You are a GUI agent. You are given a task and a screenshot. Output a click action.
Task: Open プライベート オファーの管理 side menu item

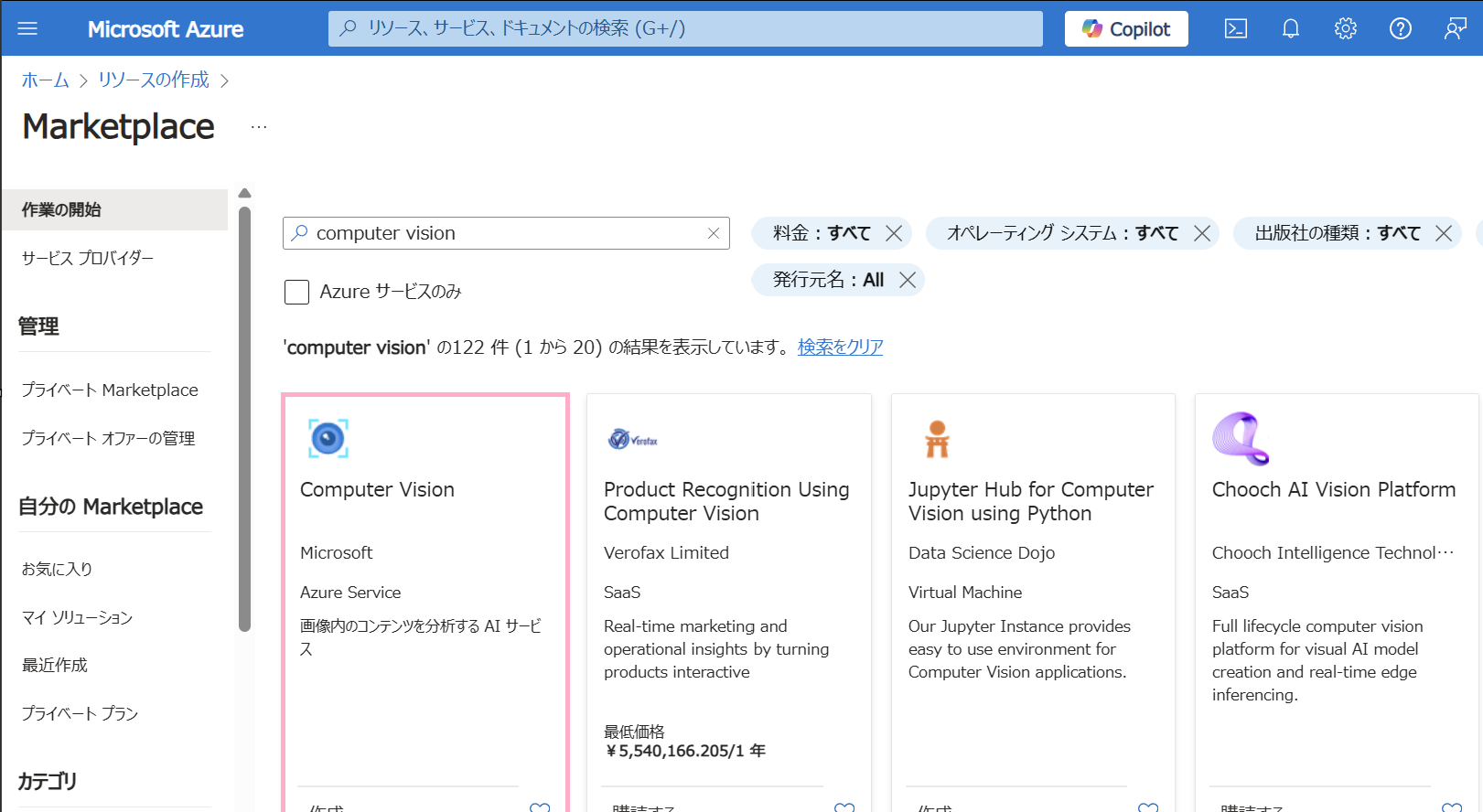pos(108,439)
